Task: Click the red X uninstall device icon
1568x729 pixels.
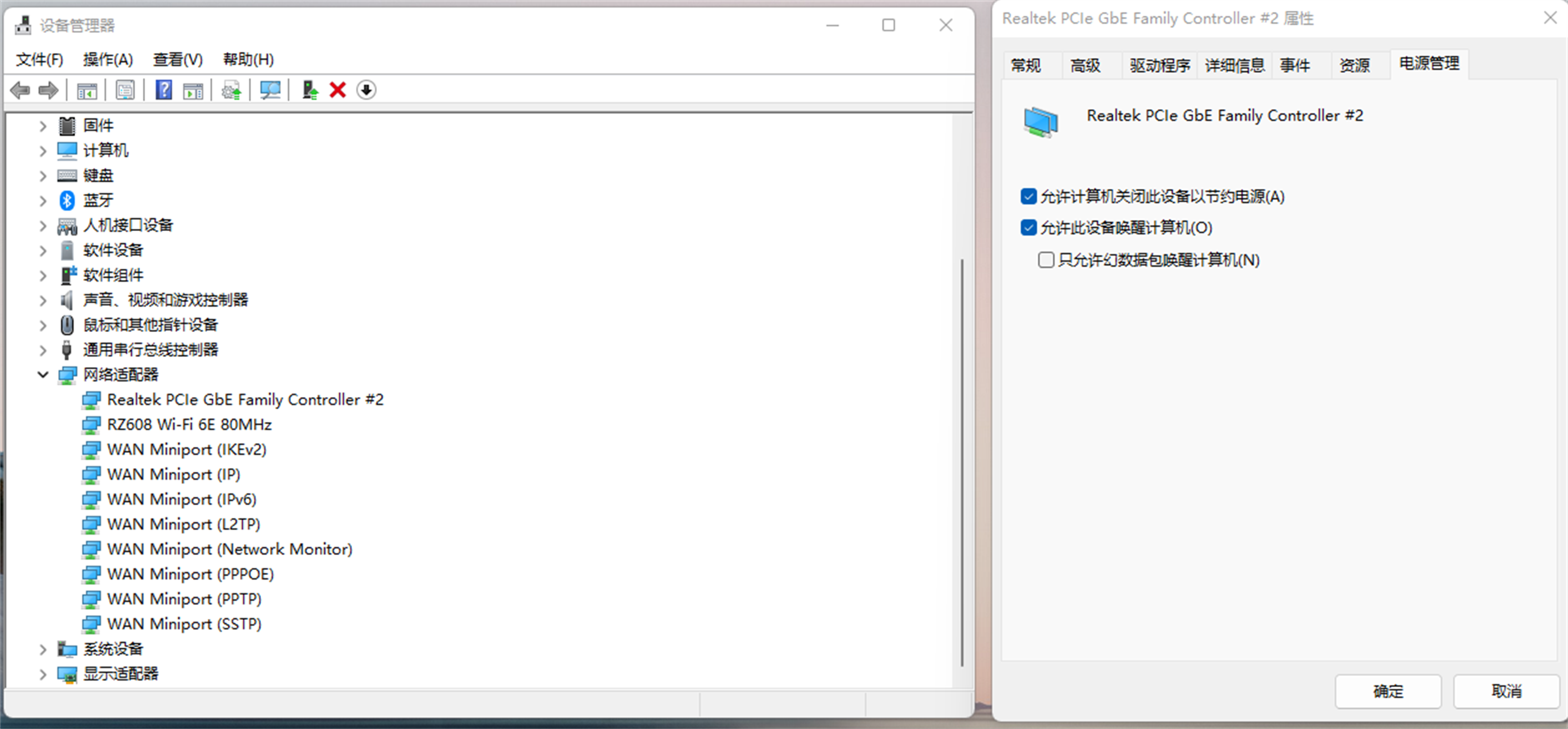Action: pyautogui.click(x=338, y=90)
